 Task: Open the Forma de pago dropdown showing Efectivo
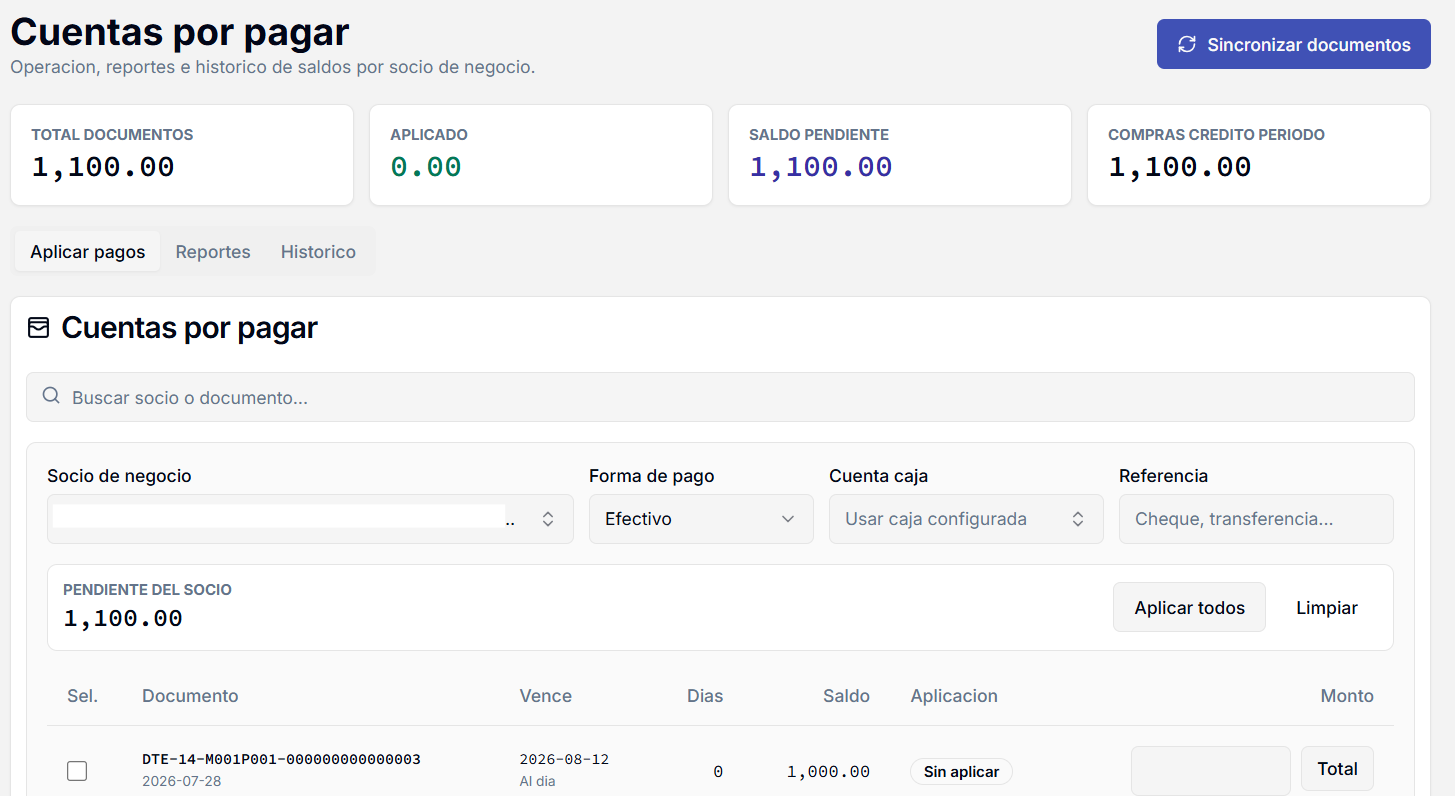pos(701,519)
